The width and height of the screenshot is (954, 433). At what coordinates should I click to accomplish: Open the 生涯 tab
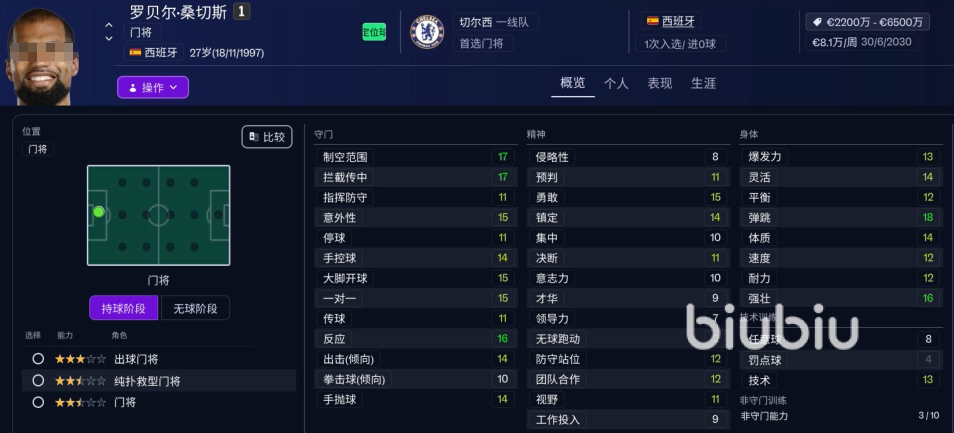[x=703, y=84]
